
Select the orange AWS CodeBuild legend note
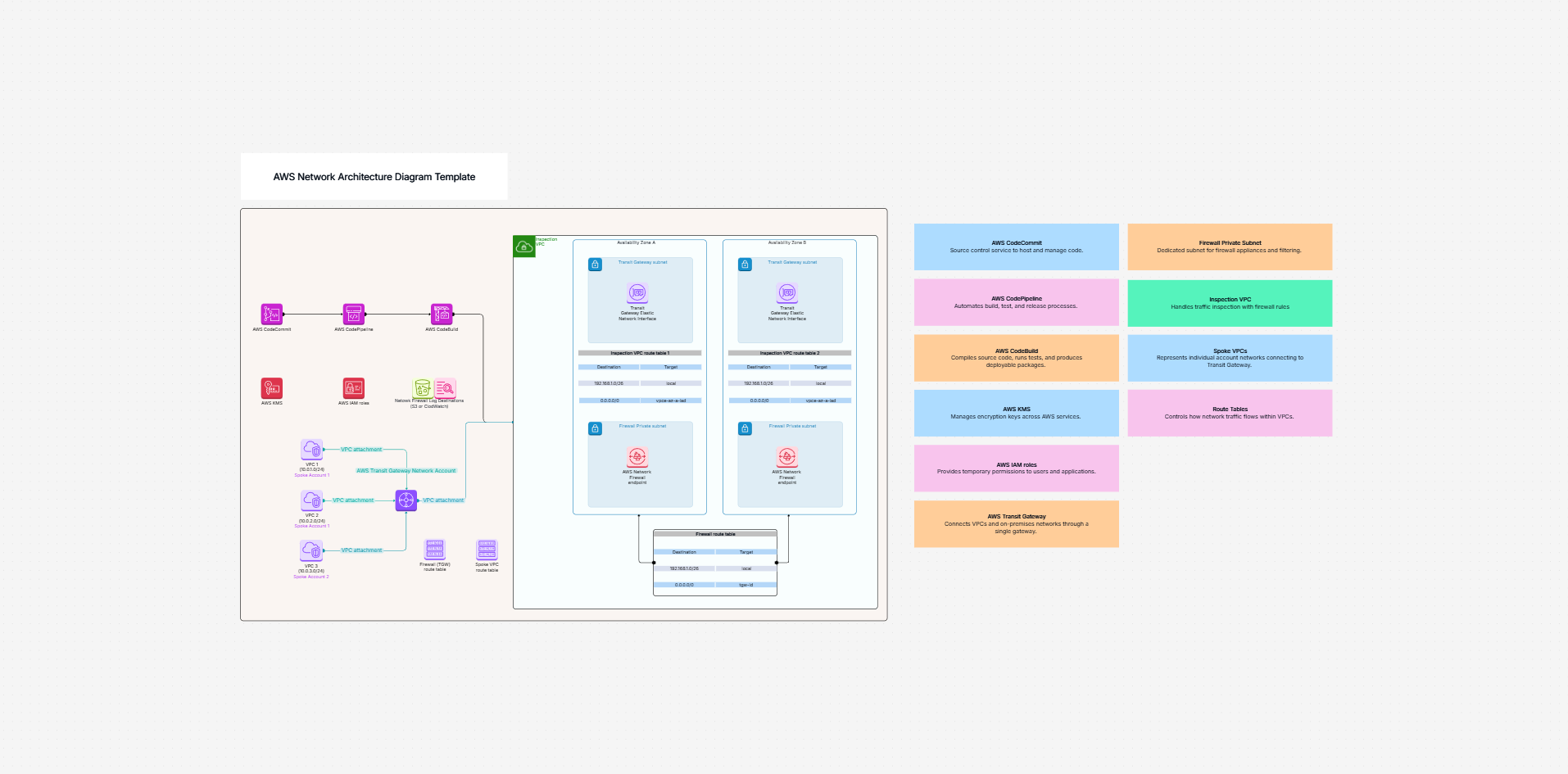pyautogui.click(x=1017, y=358)
